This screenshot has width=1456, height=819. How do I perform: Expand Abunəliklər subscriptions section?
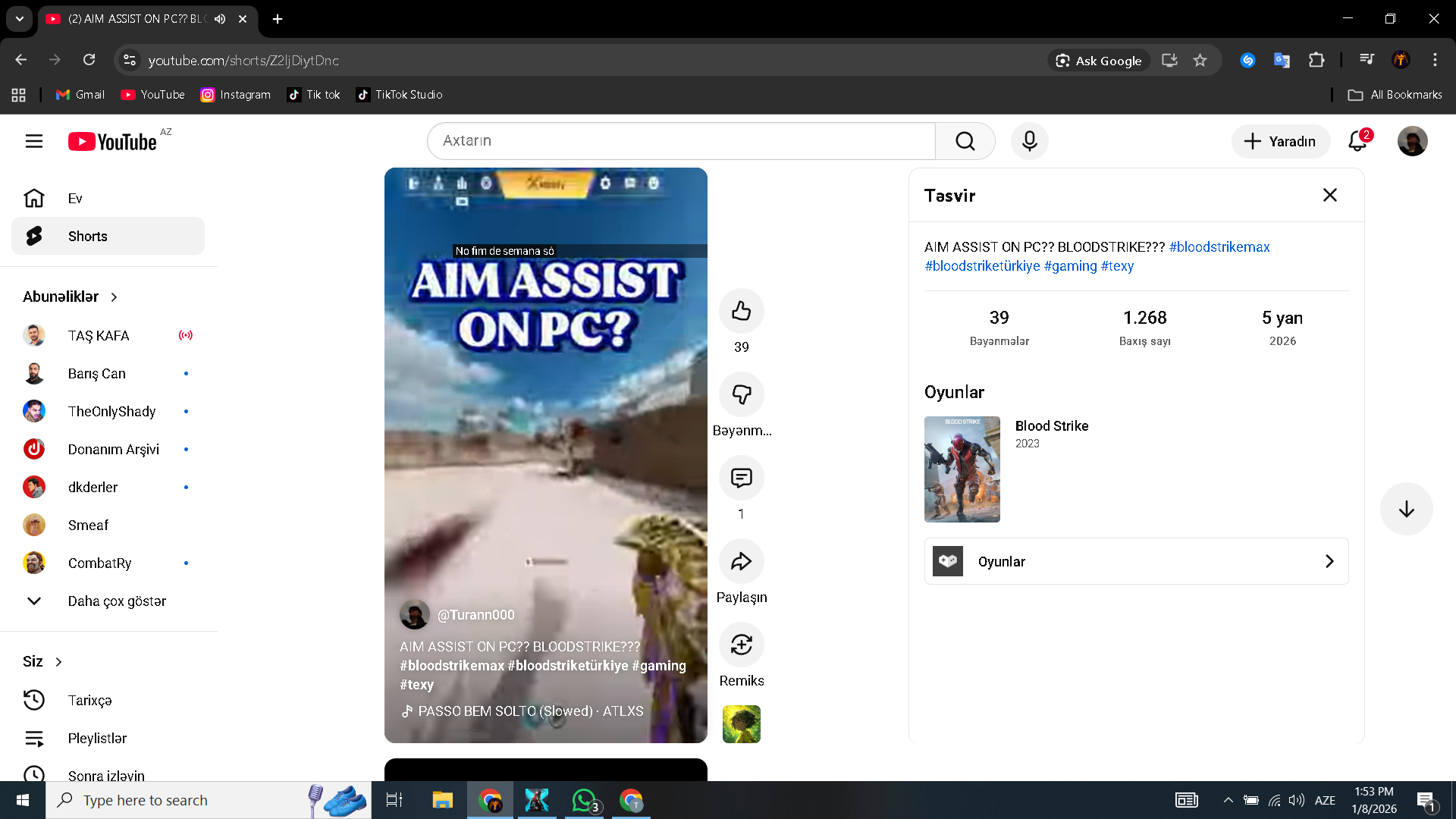tap(71, 297)
